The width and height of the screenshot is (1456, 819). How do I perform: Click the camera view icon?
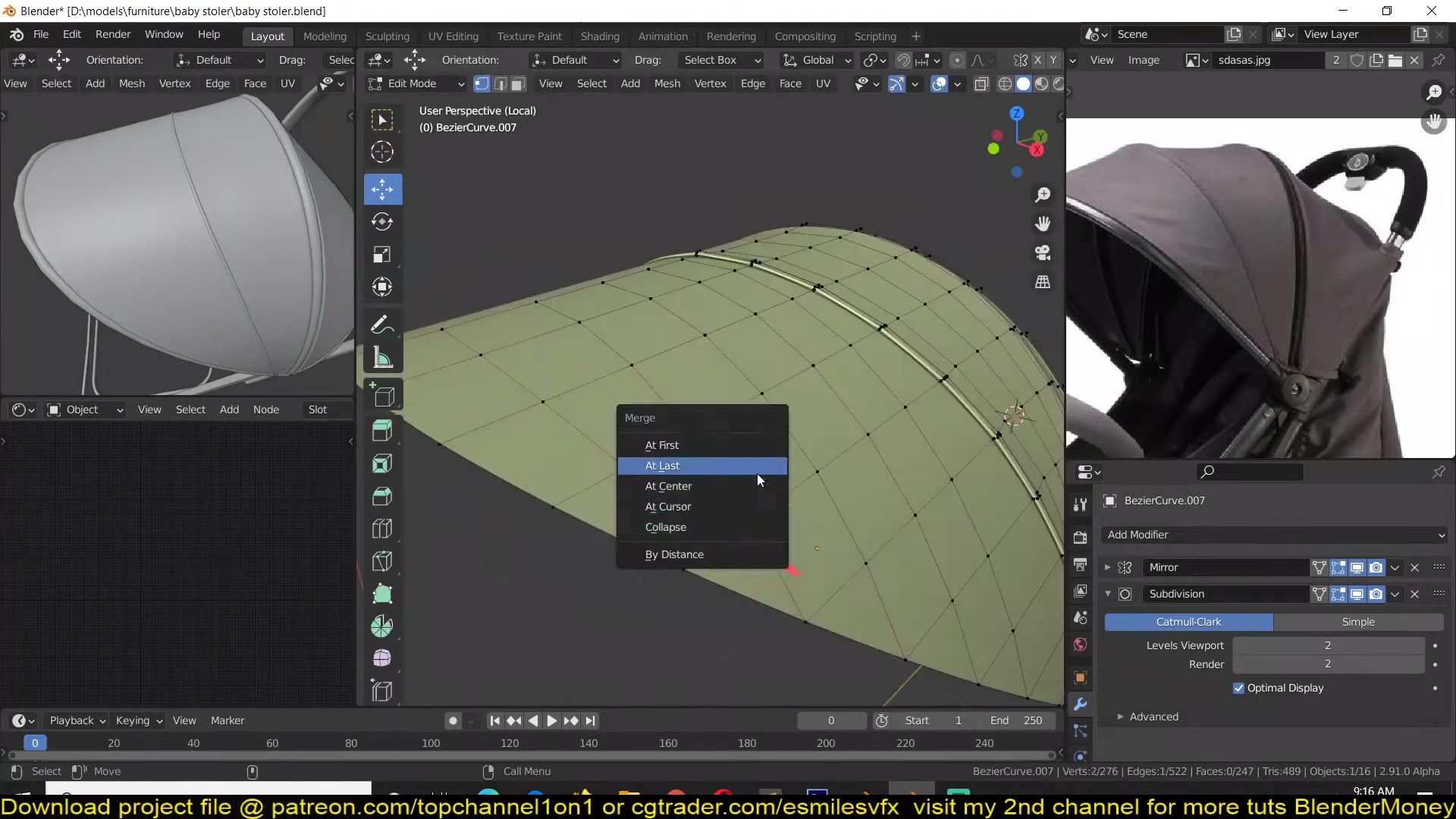pyautogui.click(x=1043, y=253)
